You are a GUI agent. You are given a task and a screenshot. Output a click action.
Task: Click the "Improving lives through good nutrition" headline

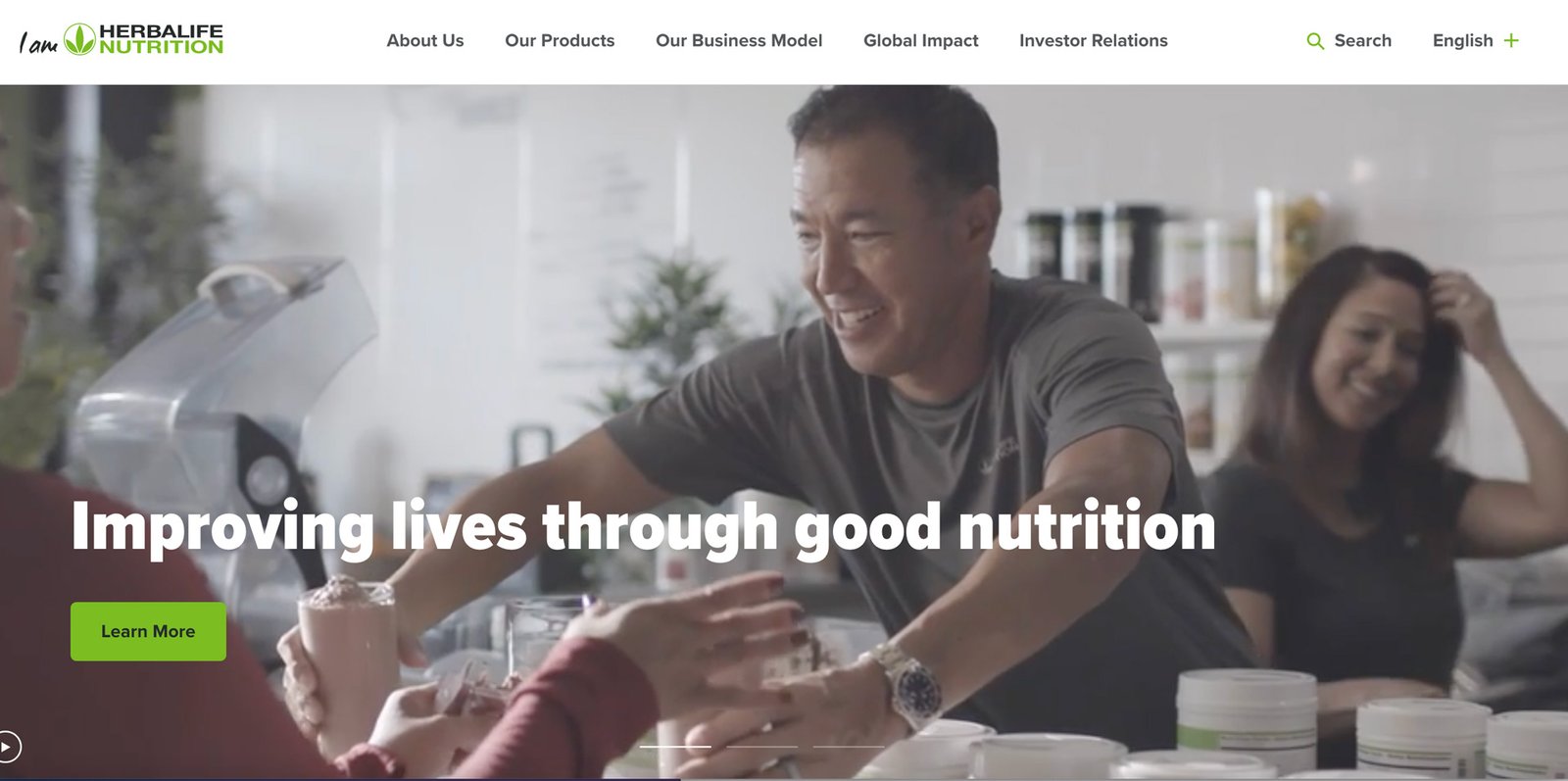[643, 527]
